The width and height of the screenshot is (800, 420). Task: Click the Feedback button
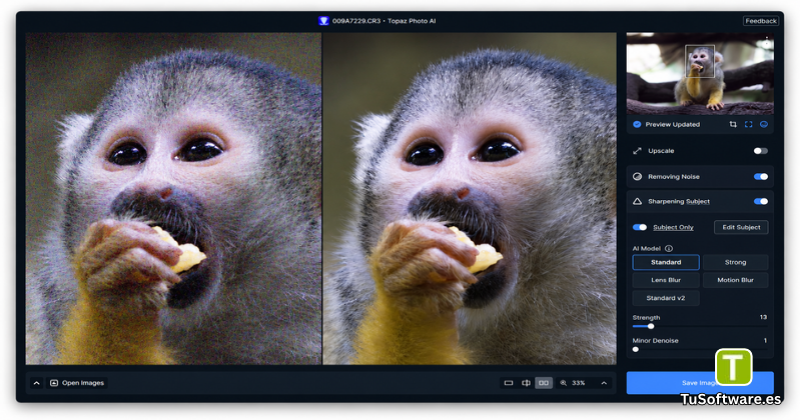click(761, 21)
